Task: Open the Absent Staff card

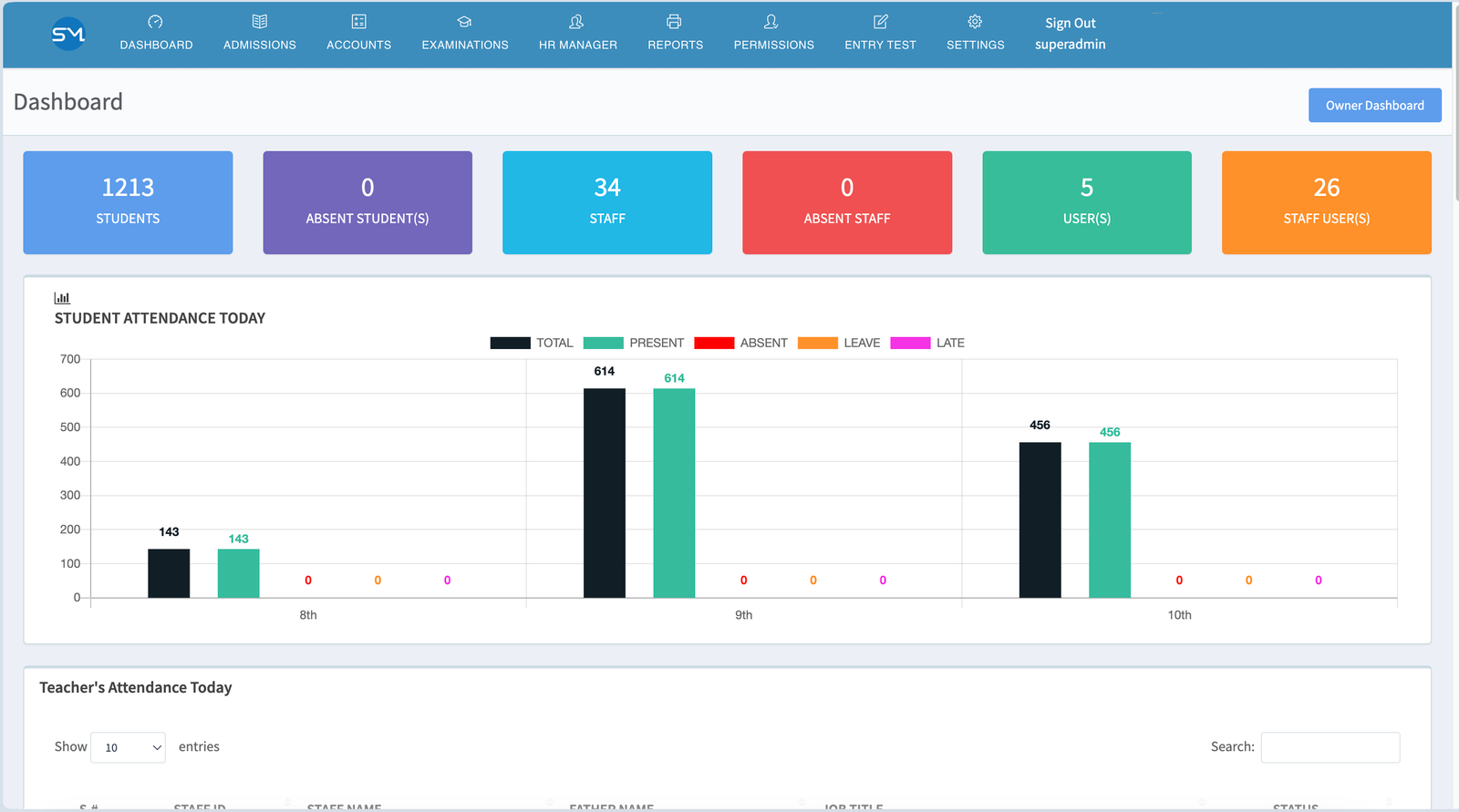Action: pyautogui.click(x=847, y=202)
